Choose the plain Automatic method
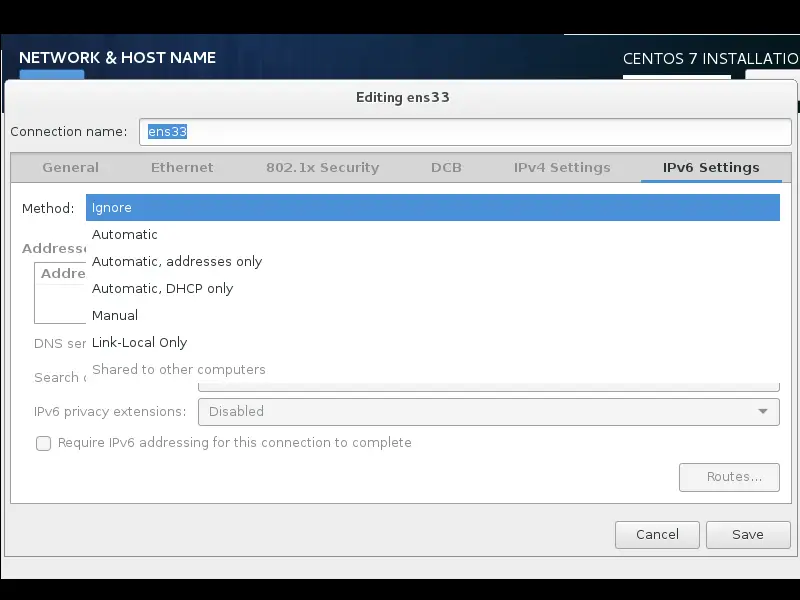 click(x=433, y=235)
